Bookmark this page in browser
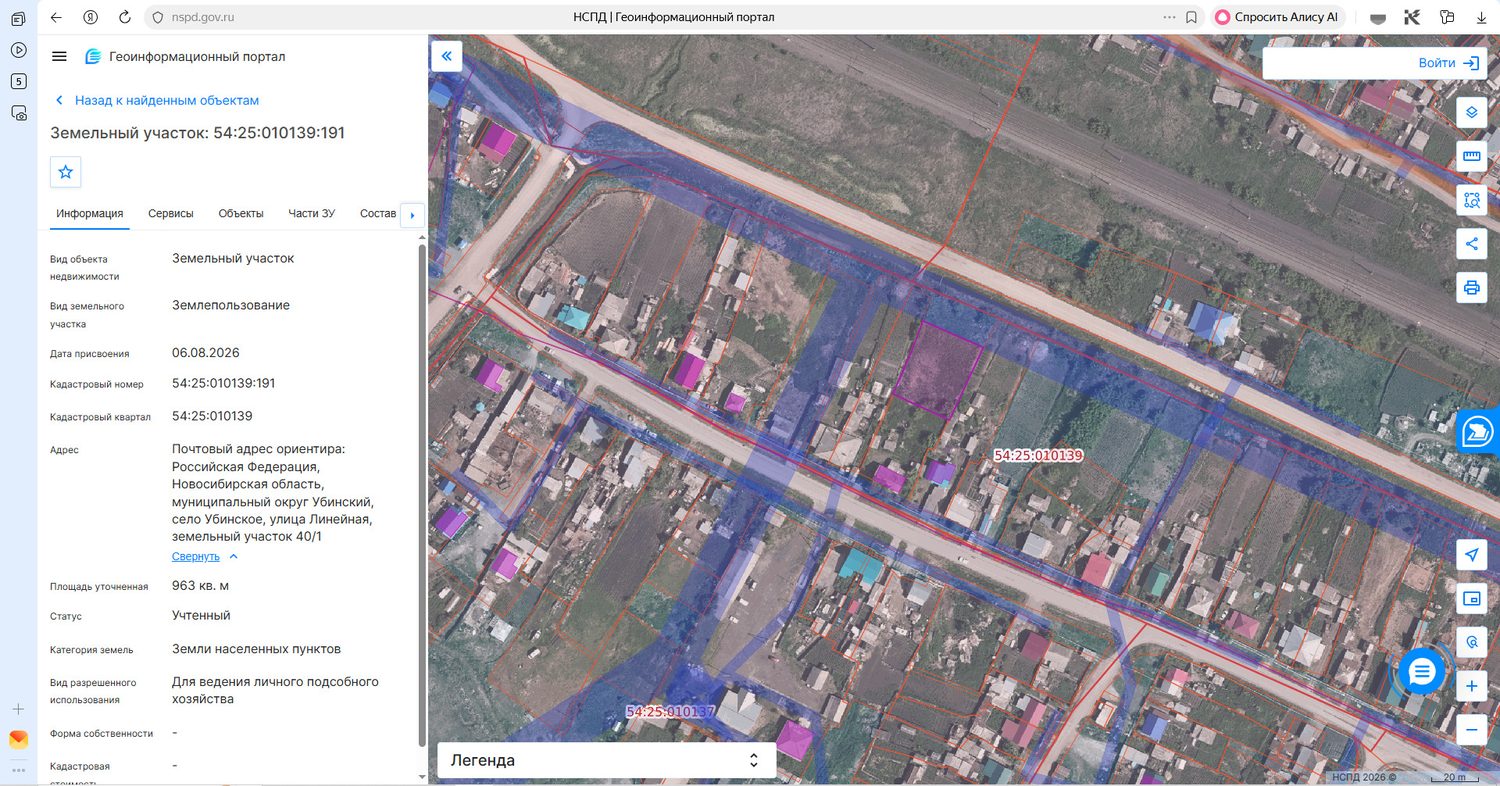The width and height of the screenshot is (1500, 786). (x=1191, y=17)
